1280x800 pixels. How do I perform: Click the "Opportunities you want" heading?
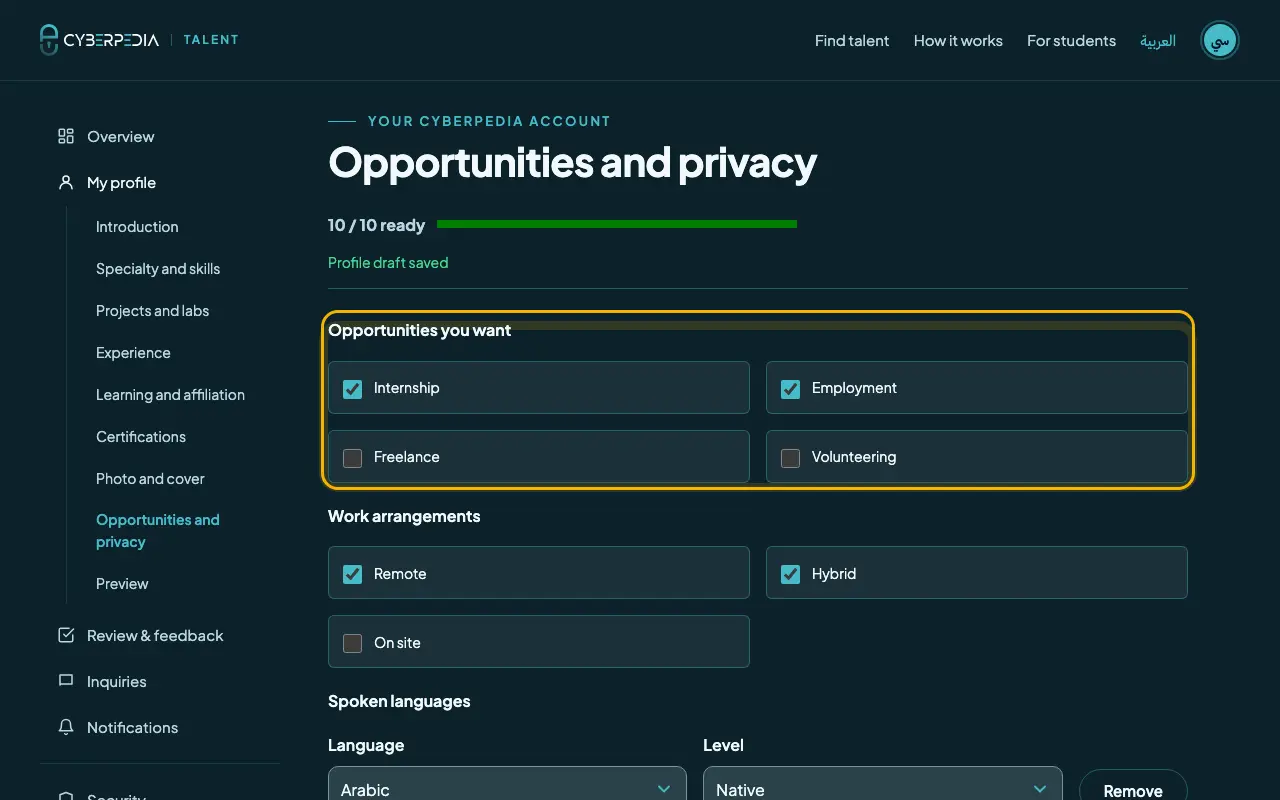coord(419,330)
